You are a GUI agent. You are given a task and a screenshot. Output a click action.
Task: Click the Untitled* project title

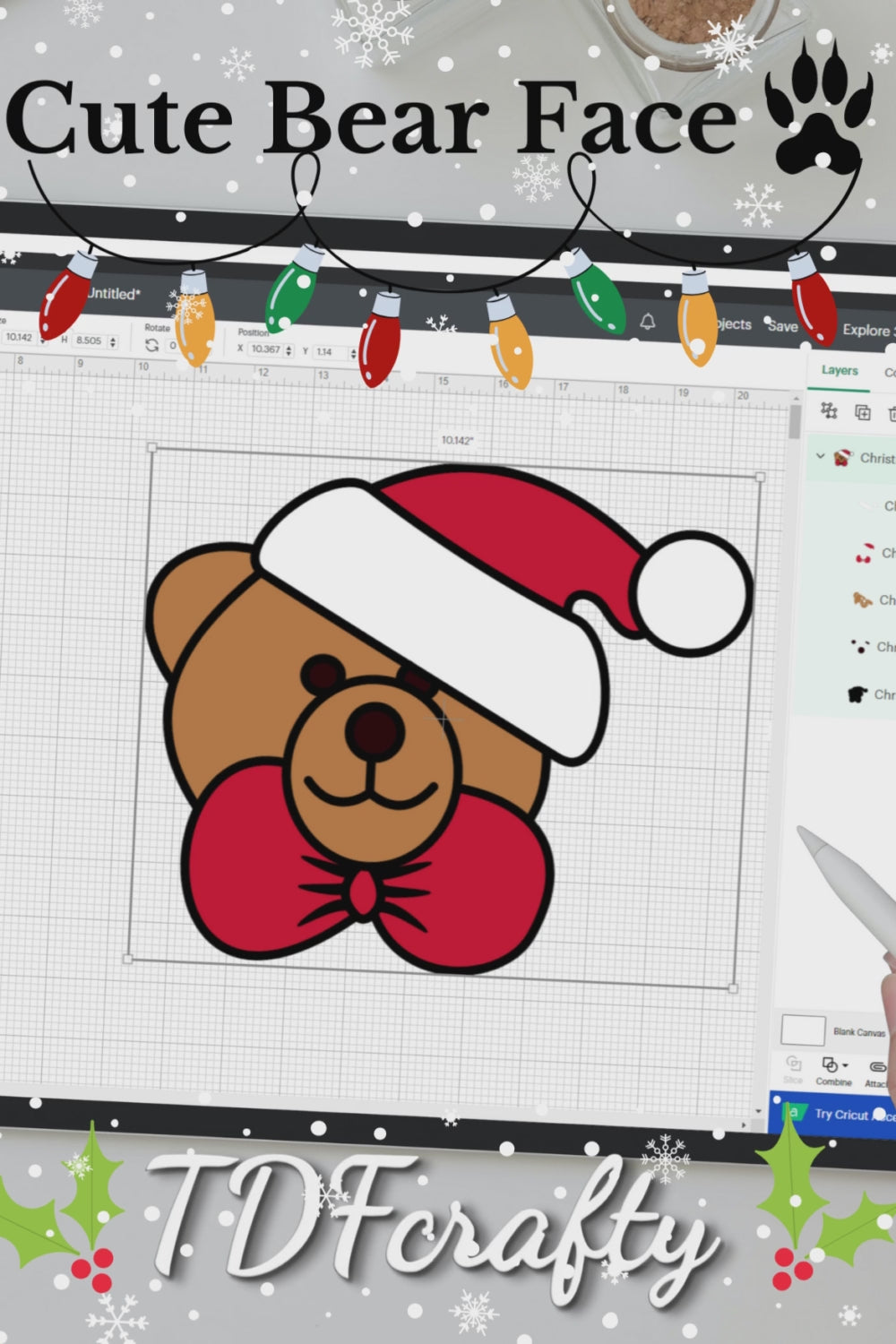[114, 294]
